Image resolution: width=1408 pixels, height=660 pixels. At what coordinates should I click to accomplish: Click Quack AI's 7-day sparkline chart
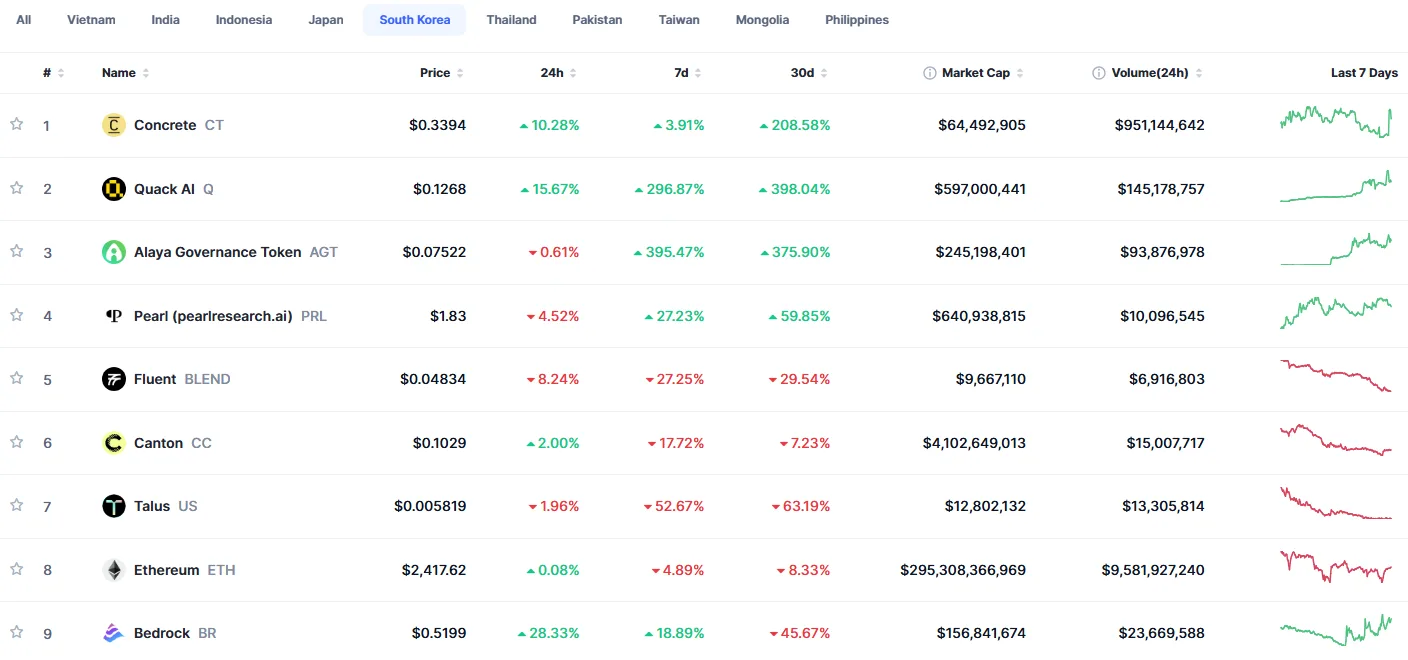1335,186
